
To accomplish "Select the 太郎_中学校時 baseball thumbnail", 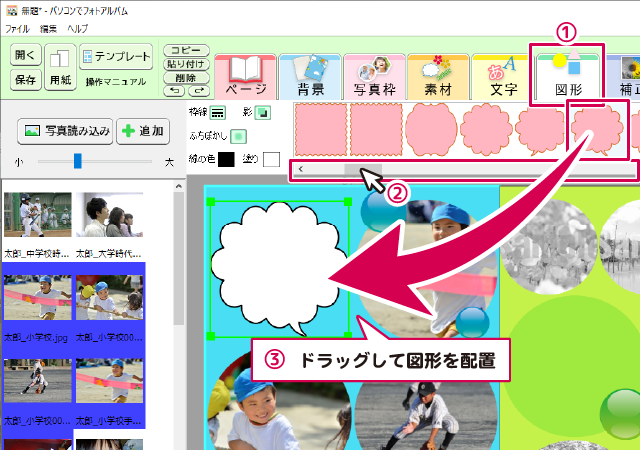I will click(38, 215).
